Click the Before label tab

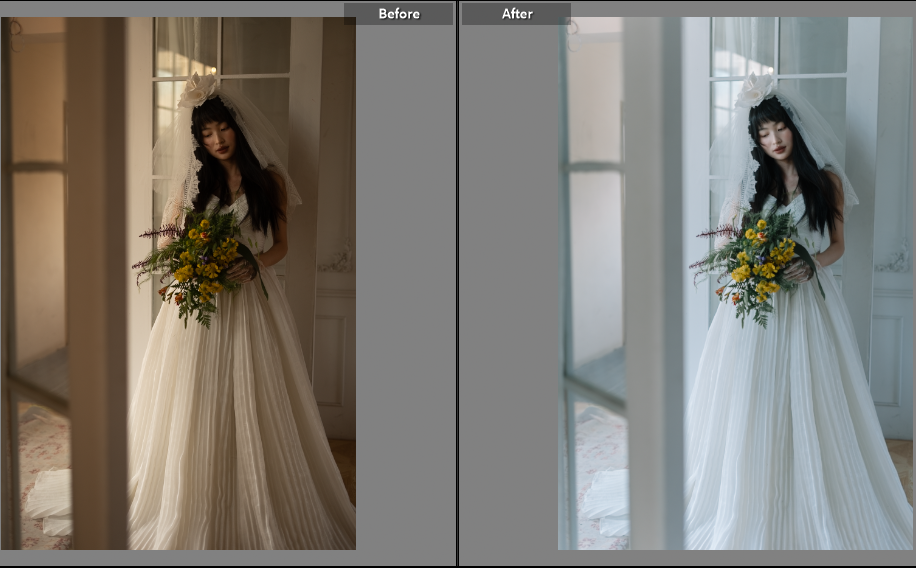(x=398, y=14)
